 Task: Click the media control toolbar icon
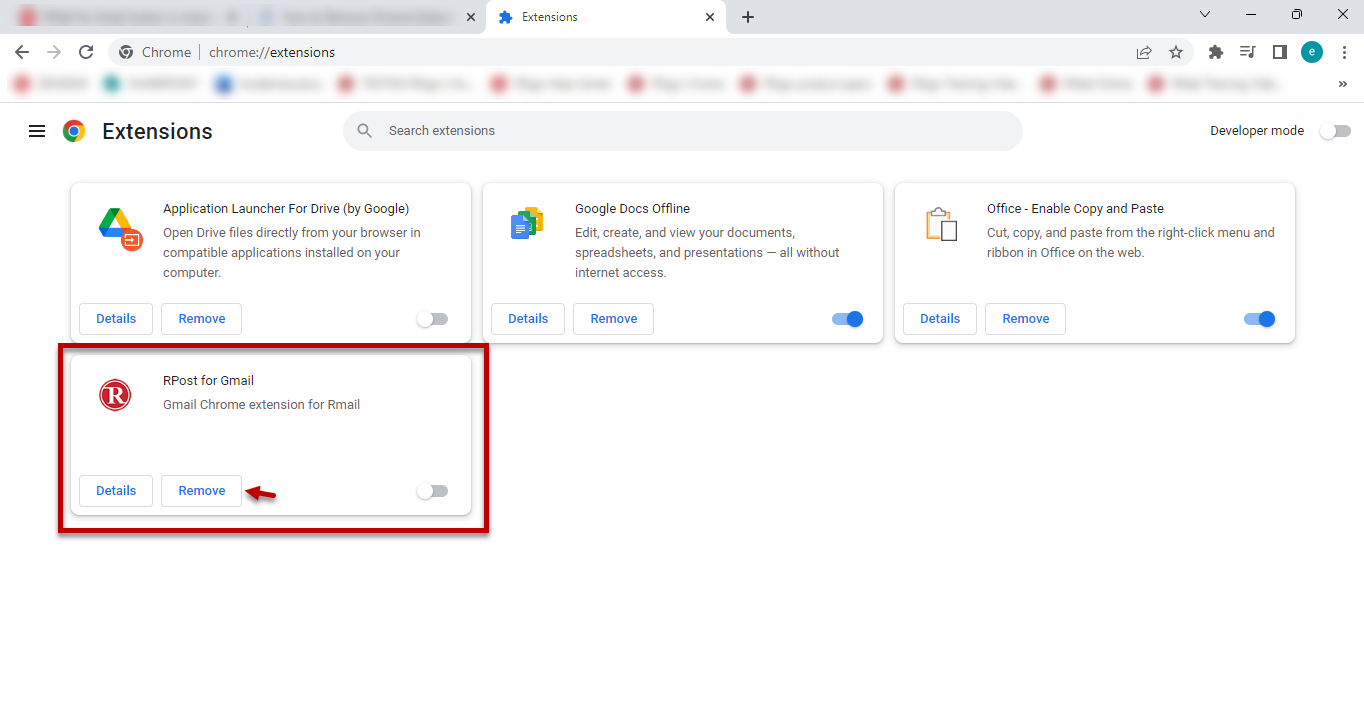(1247, 52)
